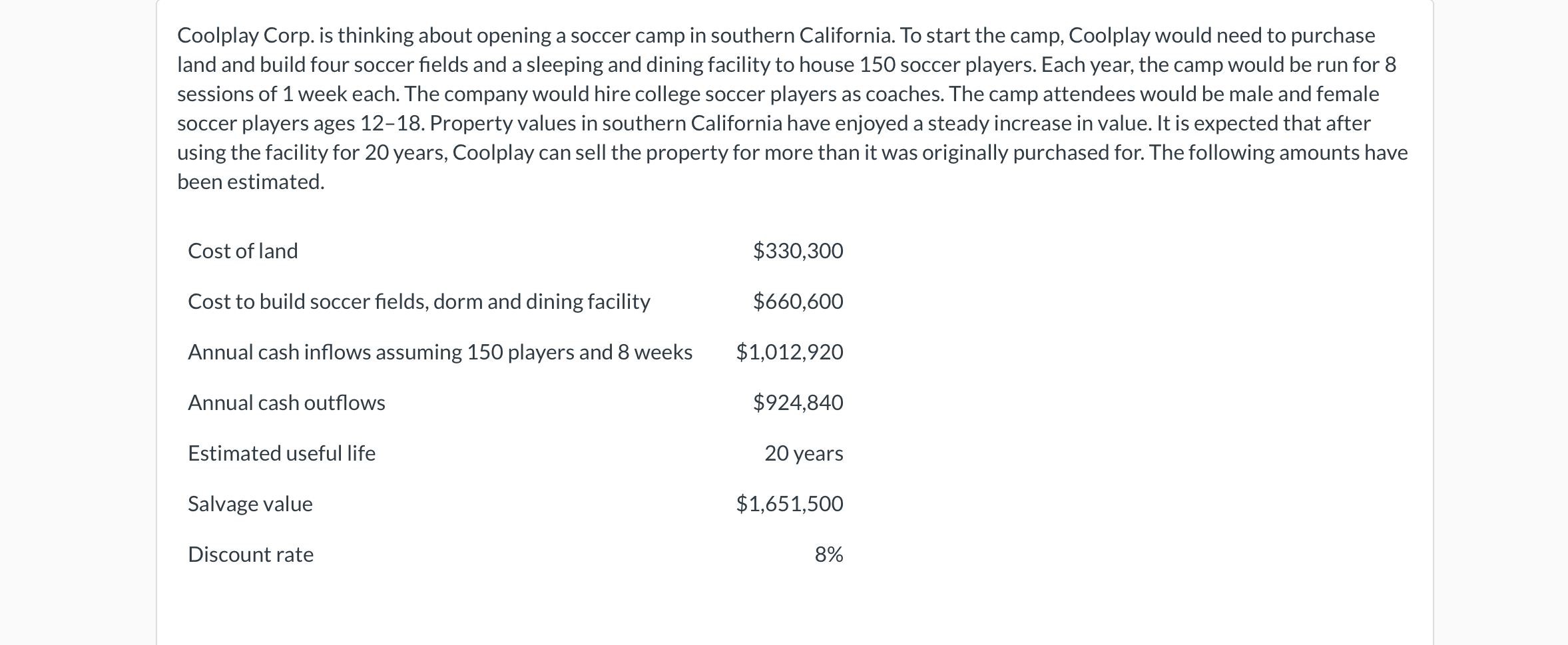
Task: Select the $660,600 building cost value
Action: tap(798, 302)
